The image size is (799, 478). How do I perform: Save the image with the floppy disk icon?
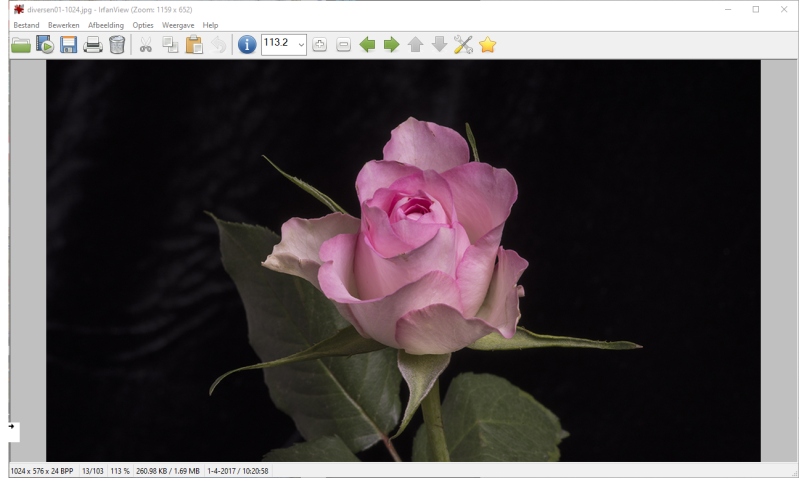[69, 45]
